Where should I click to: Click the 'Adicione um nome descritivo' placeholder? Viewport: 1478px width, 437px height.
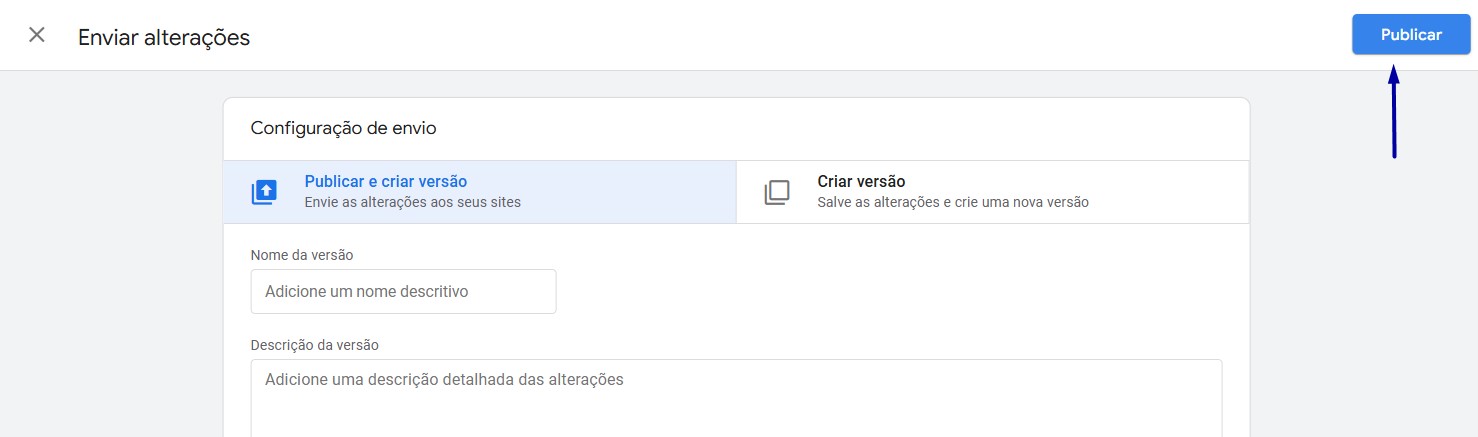[x=367, y=291]
